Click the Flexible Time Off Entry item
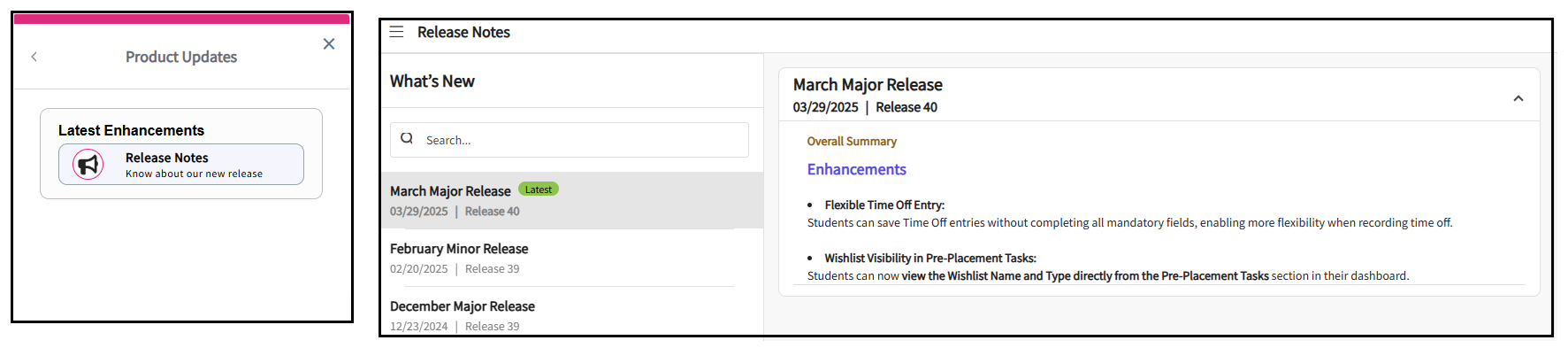 pos(884,205)
